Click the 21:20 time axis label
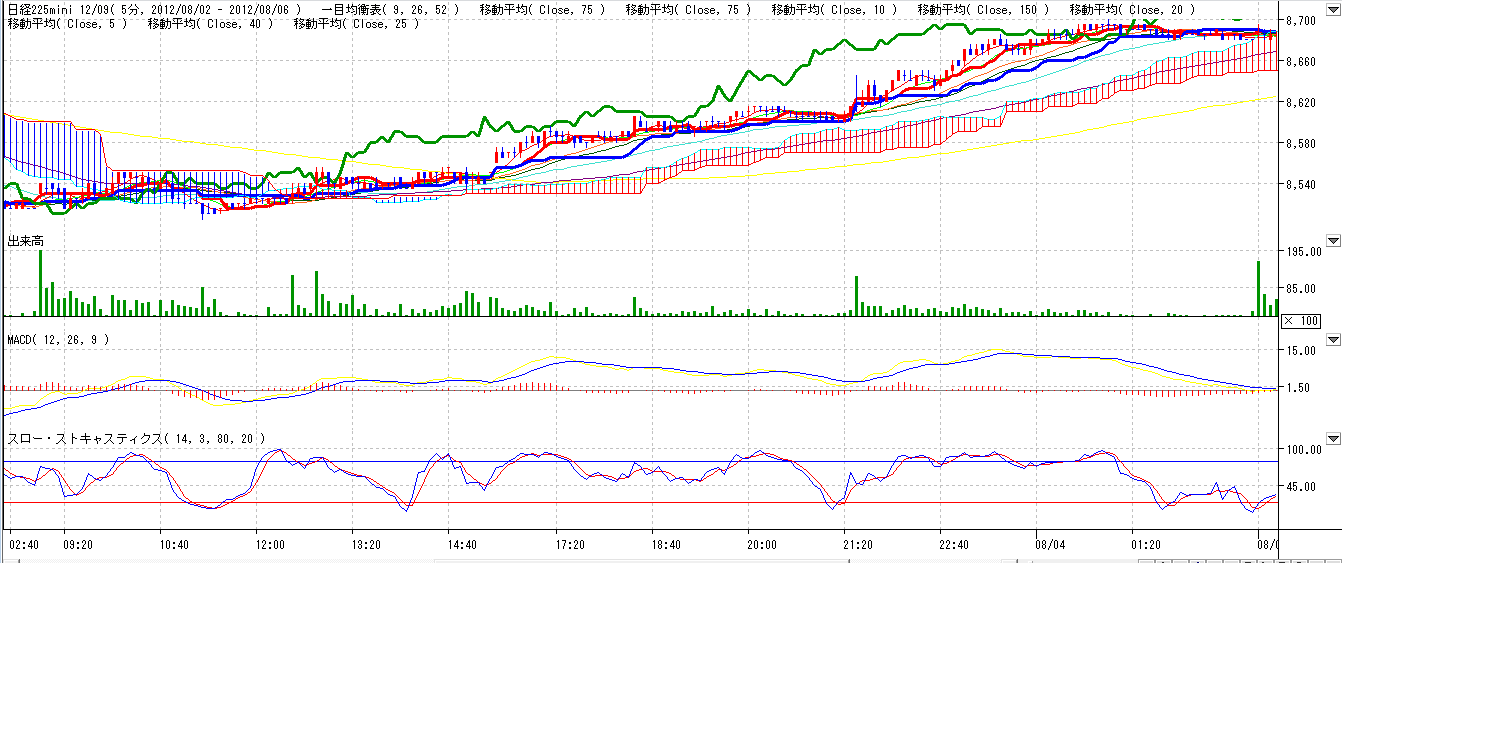Viewport: 1508px width, 732px height. click(x=858, y=545)
